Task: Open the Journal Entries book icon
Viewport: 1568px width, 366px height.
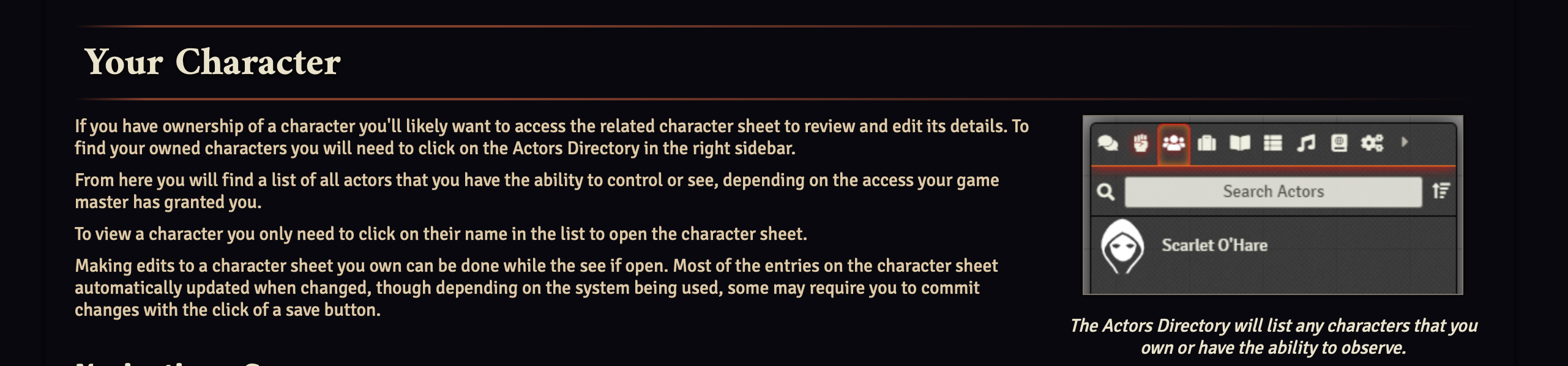Action: 1240,144
